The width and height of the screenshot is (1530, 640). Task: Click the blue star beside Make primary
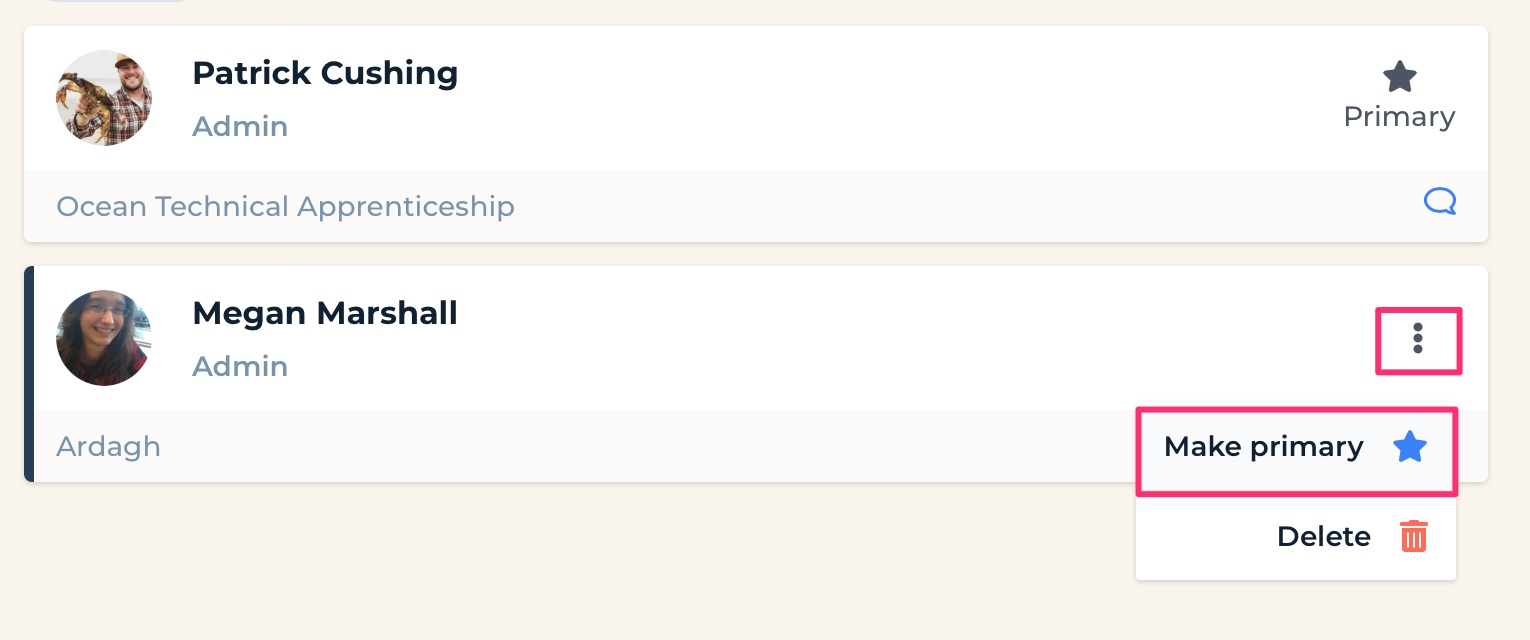(x=1410, y=447)
